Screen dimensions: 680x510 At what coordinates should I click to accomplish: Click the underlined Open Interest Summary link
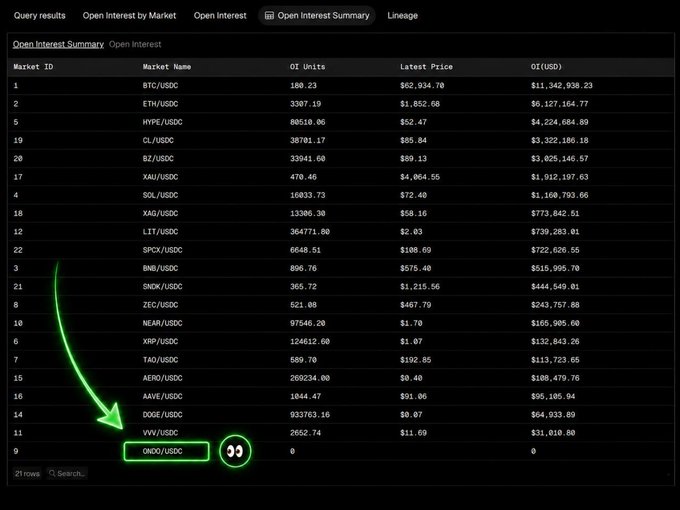pyautogui.click(x=58, y=44)
